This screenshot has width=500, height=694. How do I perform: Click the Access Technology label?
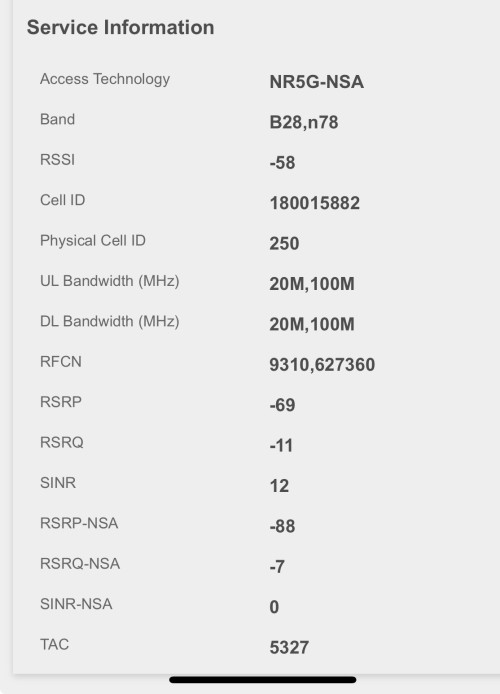[x=105, y=79]
